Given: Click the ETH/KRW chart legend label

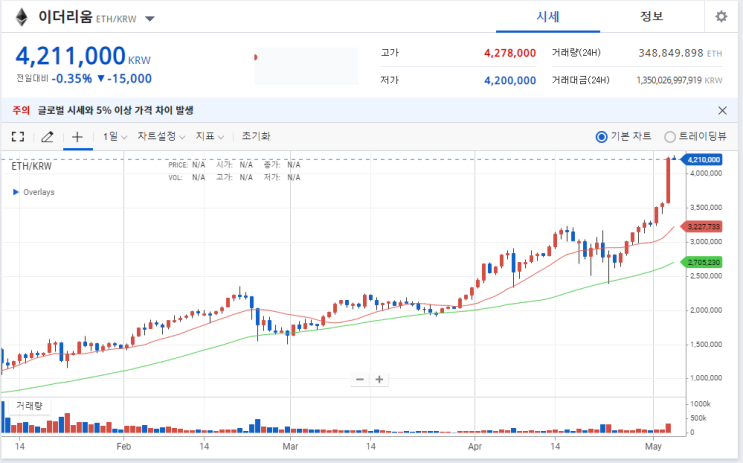Looking at the screenshot, I should pos(31,166).
